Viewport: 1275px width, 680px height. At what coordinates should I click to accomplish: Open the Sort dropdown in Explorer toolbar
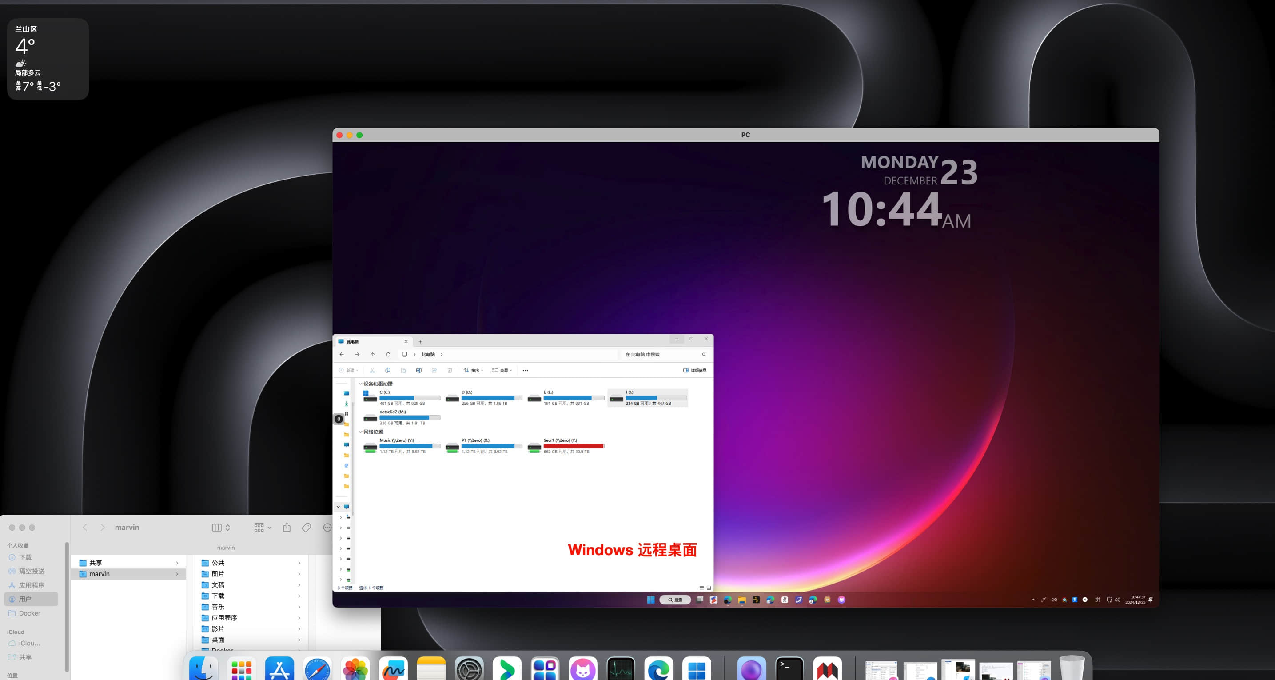click(x=472, y=370)
